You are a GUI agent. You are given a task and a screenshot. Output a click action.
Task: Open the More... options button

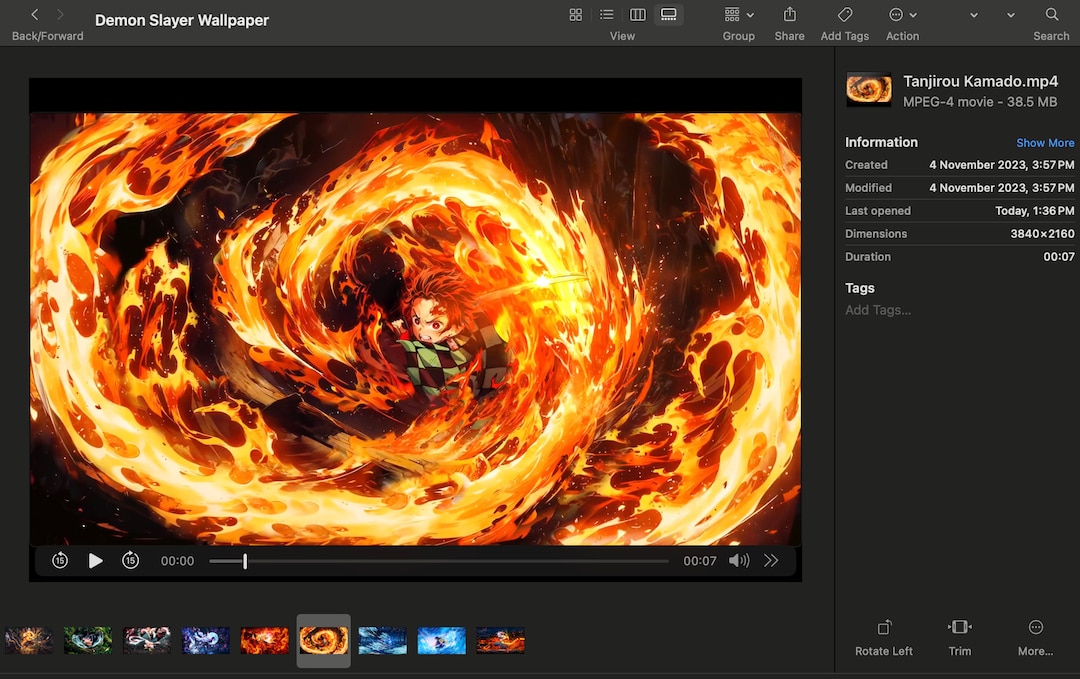1035,635
